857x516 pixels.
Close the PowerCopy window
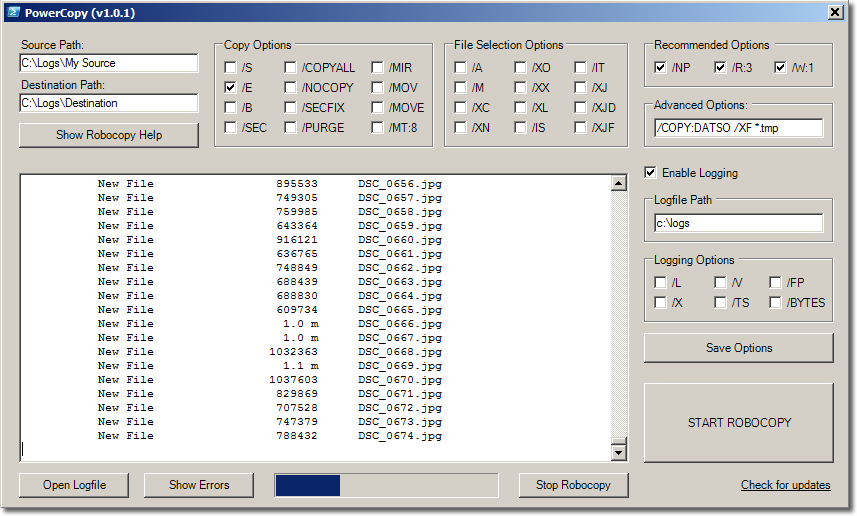(x=836, y=12)
